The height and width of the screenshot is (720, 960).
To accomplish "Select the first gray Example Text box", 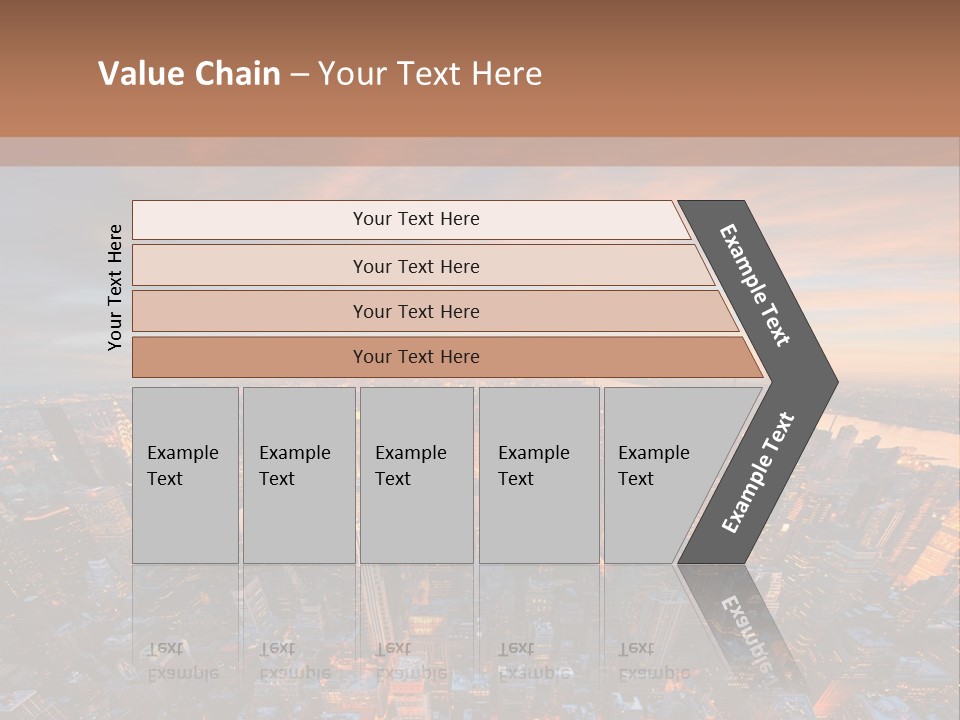I will [x=185, y=475].
